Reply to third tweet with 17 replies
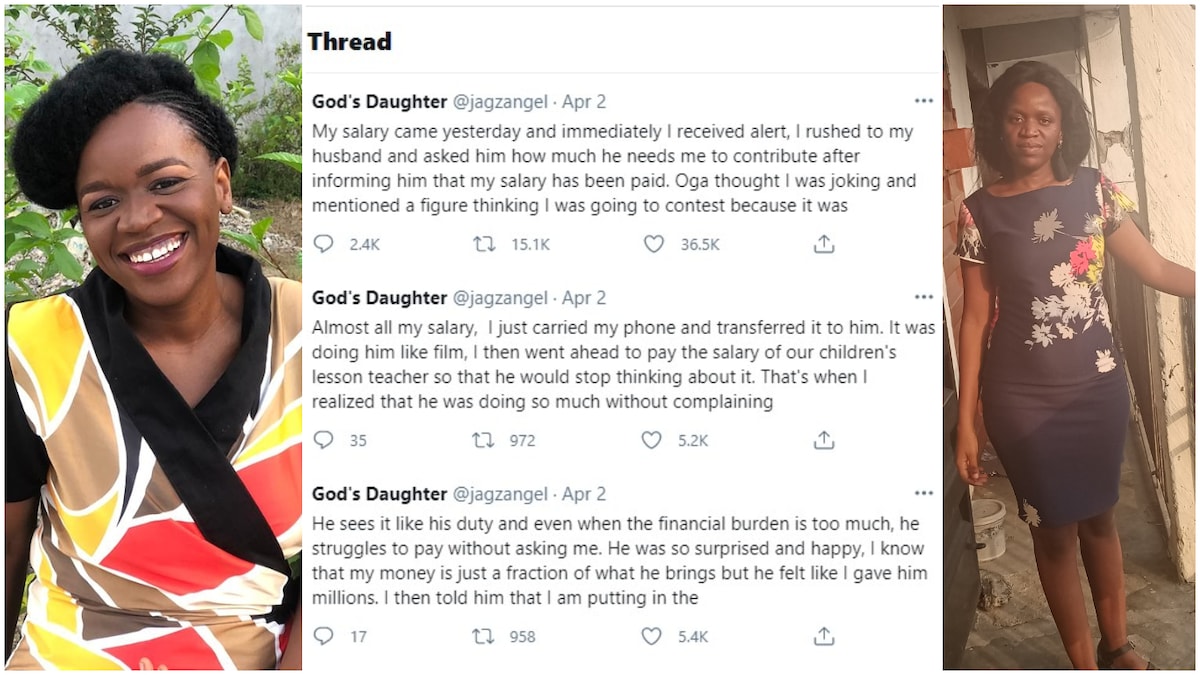 (x=323, y=636)
